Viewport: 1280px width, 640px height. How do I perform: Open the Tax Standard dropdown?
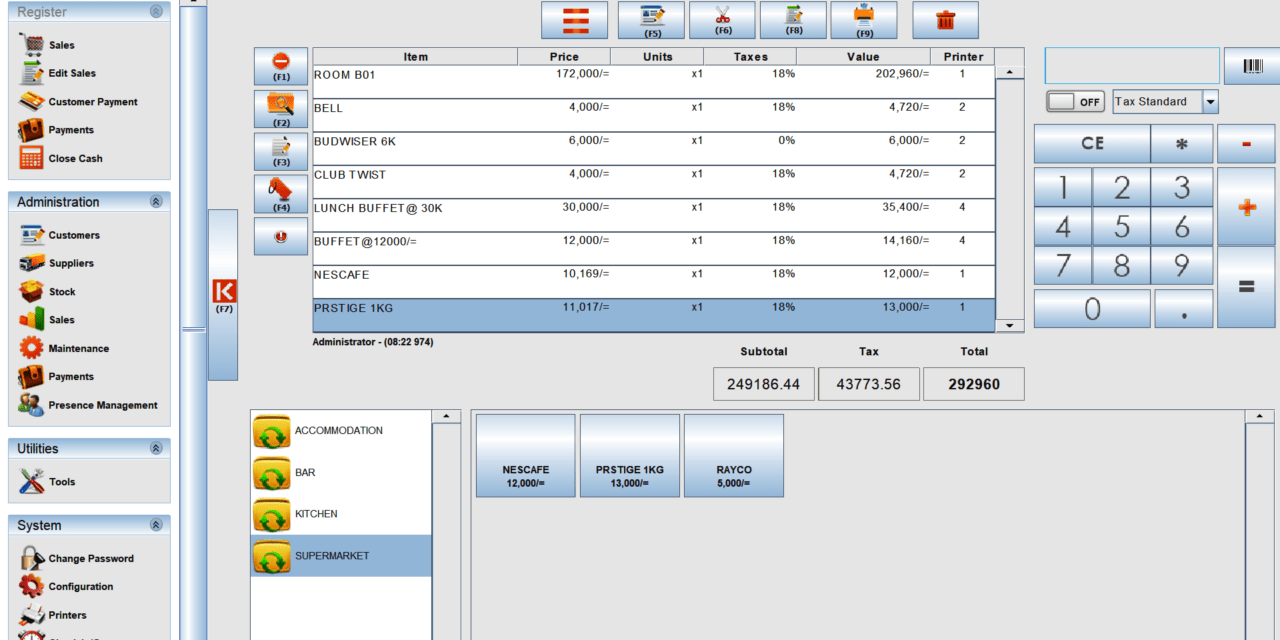point(1210,102)
